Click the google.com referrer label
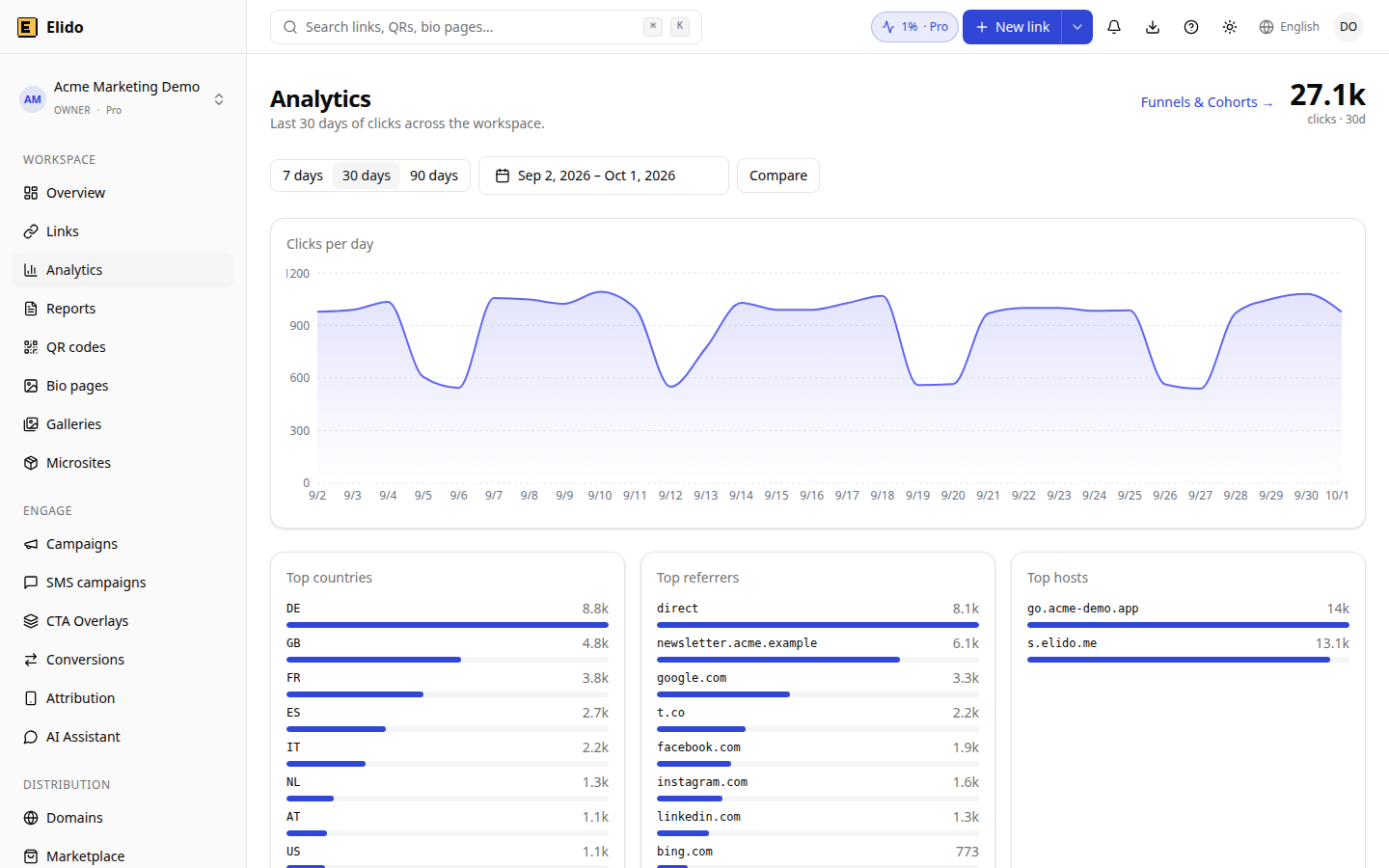 [x=692, y=678]
